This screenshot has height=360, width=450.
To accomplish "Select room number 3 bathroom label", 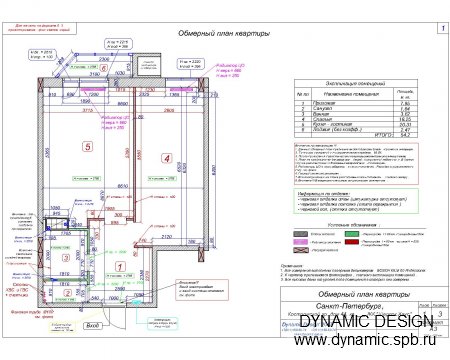I will tap(66, 258).
